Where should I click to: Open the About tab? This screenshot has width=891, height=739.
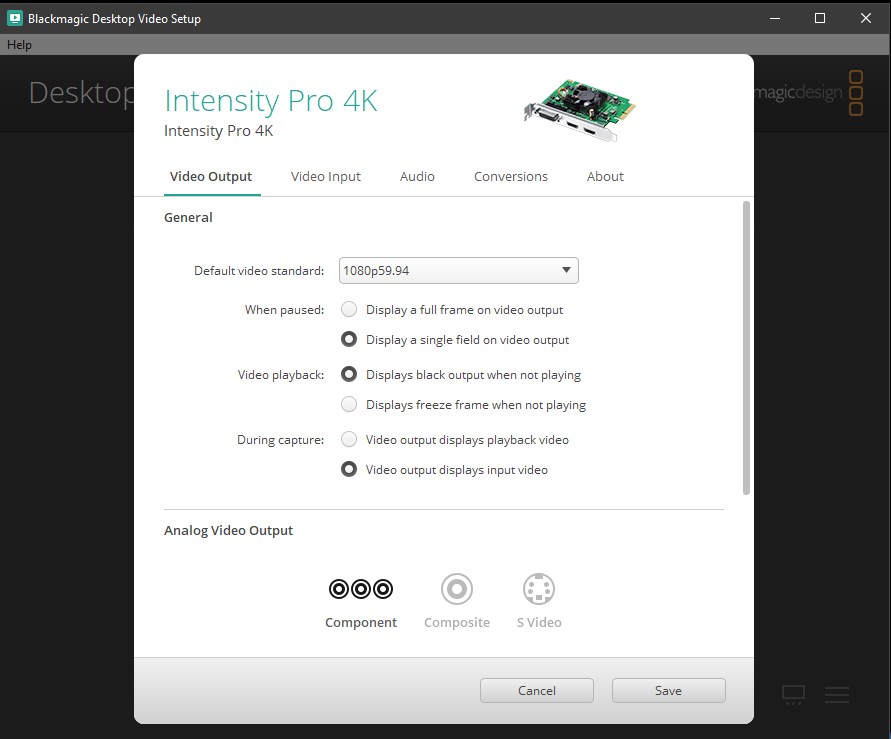(x=605, y=177)
